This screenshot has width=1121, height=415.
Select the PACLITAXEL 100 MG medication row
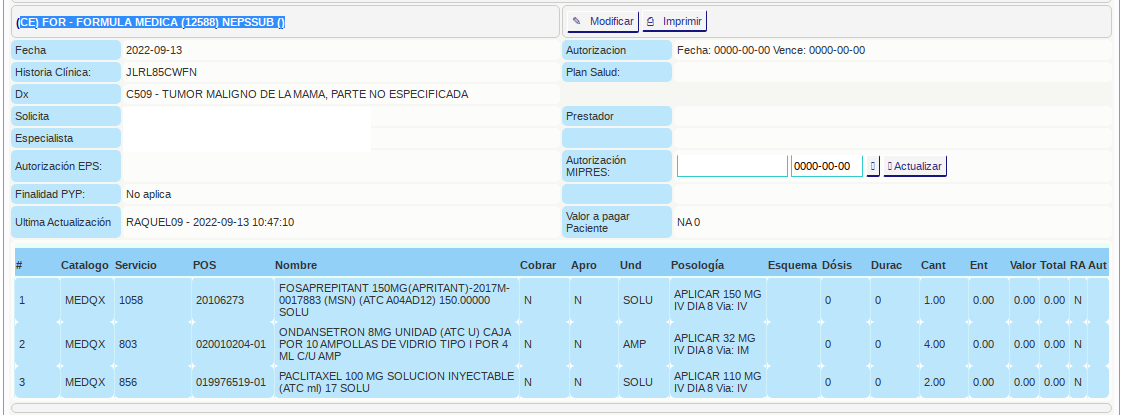395,382
